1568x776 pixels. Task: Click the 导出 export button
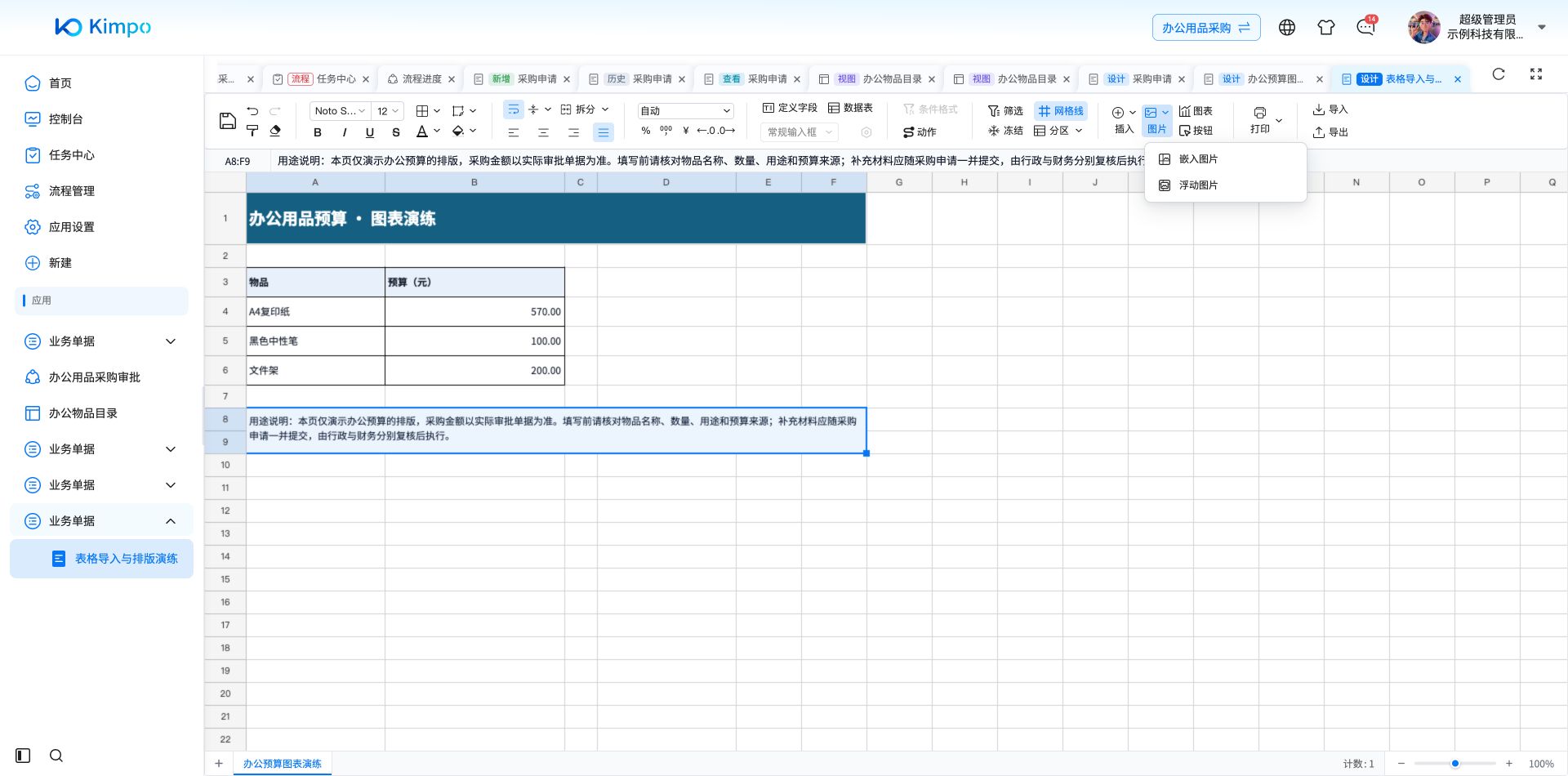click(1330, 132)
